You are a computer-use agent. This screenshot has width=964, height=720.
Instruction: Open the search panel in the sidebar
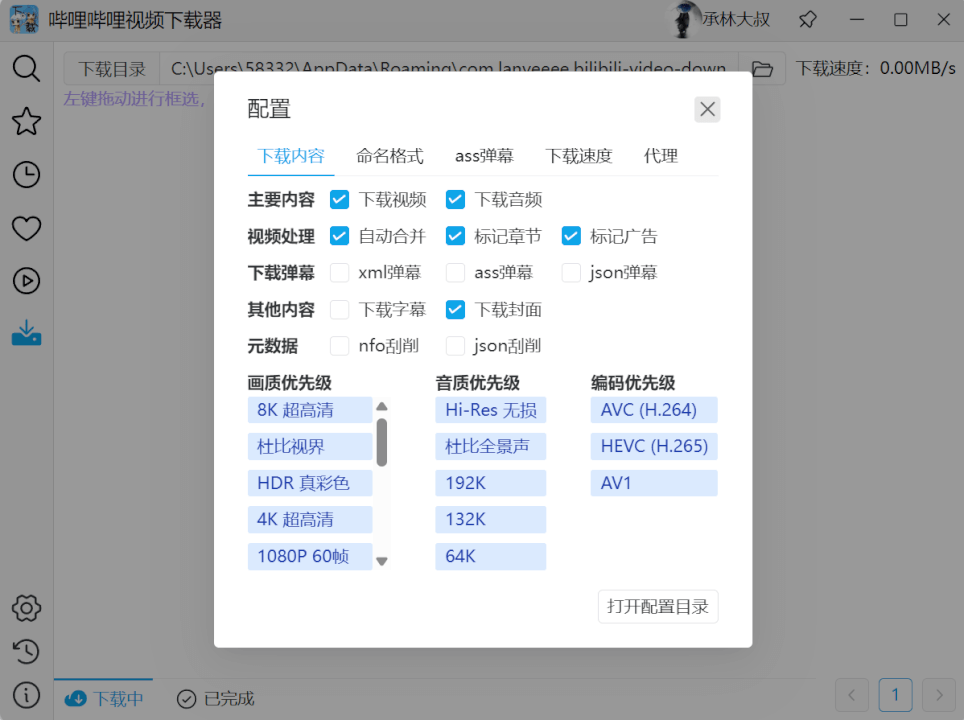coord(26,70)
